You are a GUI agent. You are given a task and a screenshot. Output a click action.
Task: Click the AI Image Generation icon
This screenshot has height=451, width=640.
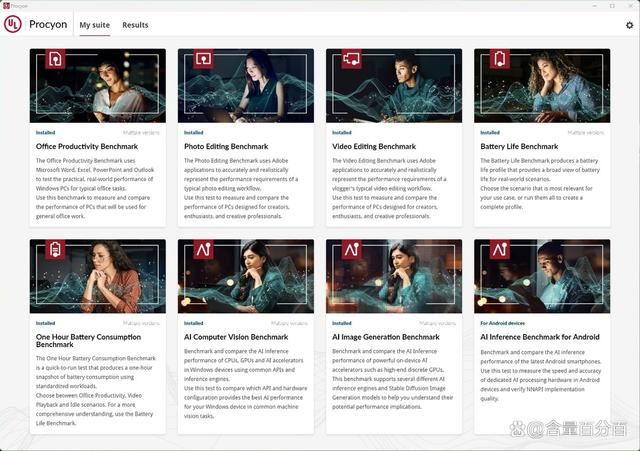(x=351, y=250)
